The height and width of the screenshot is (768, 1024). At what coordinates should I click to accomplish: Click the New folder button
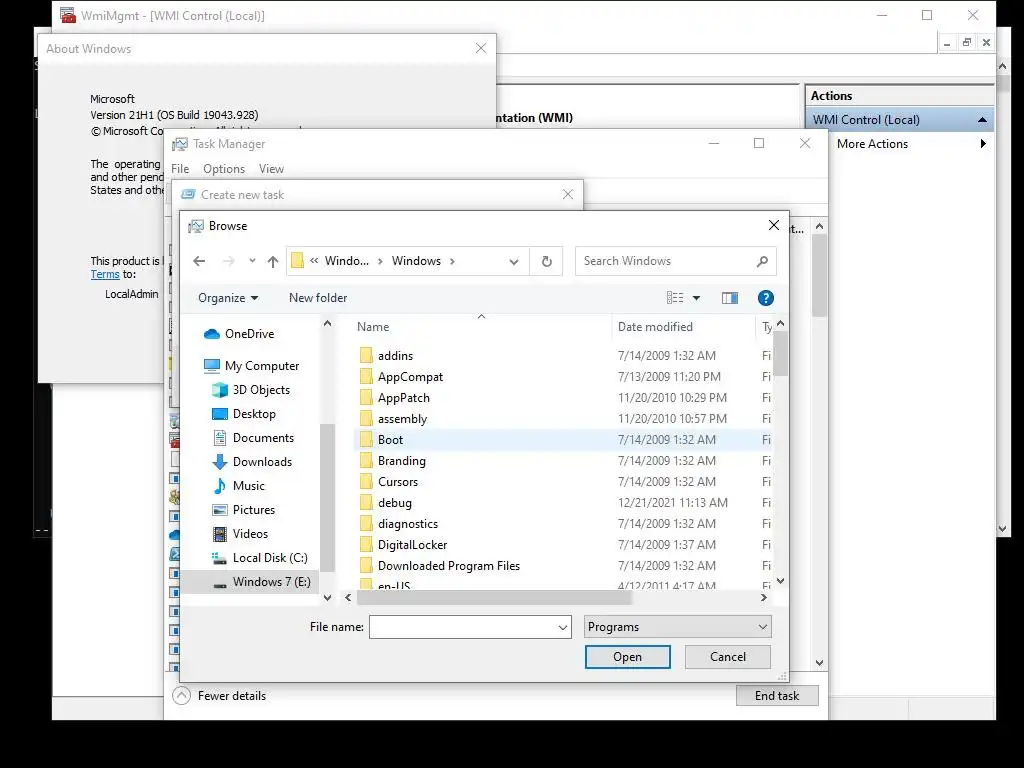point(318,298)
